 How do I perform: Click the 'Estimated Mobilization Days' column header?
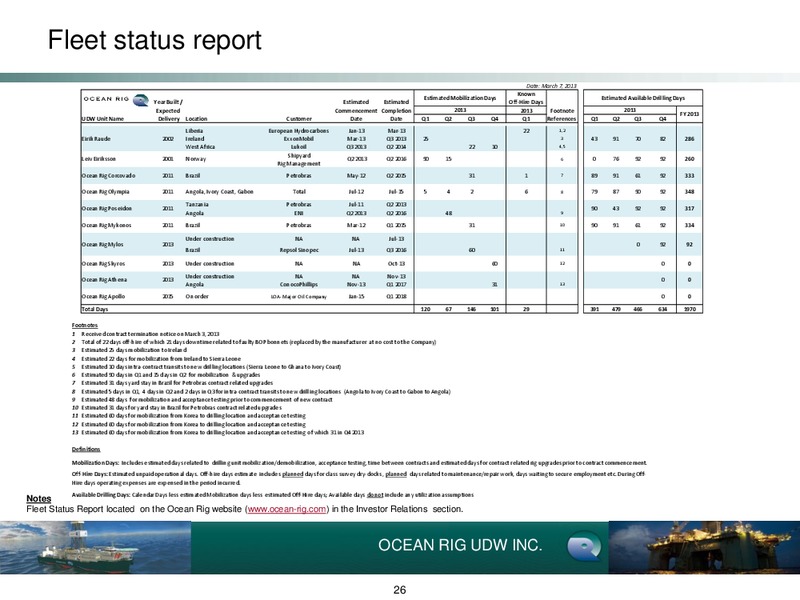[460, 98]
